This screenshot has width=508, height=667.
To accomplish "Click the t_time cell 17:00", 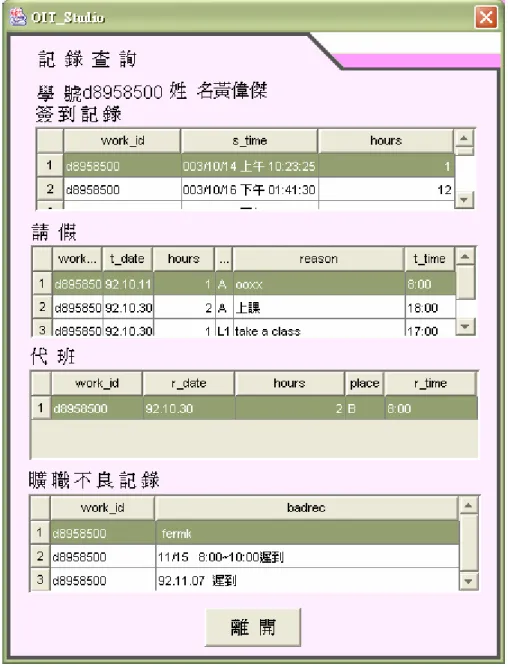I will pos(430,329).
